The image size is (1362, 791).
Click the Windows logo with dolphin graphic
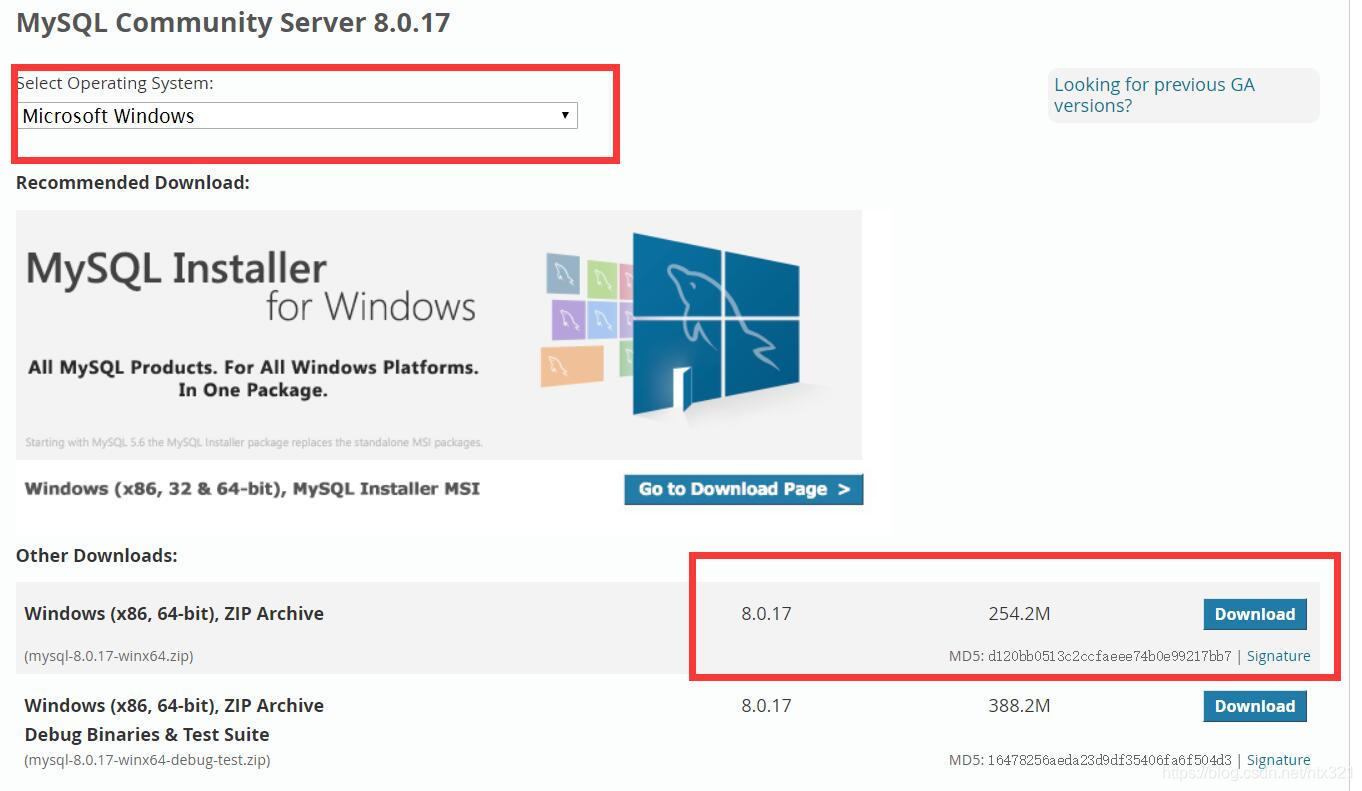coord(716,324)
